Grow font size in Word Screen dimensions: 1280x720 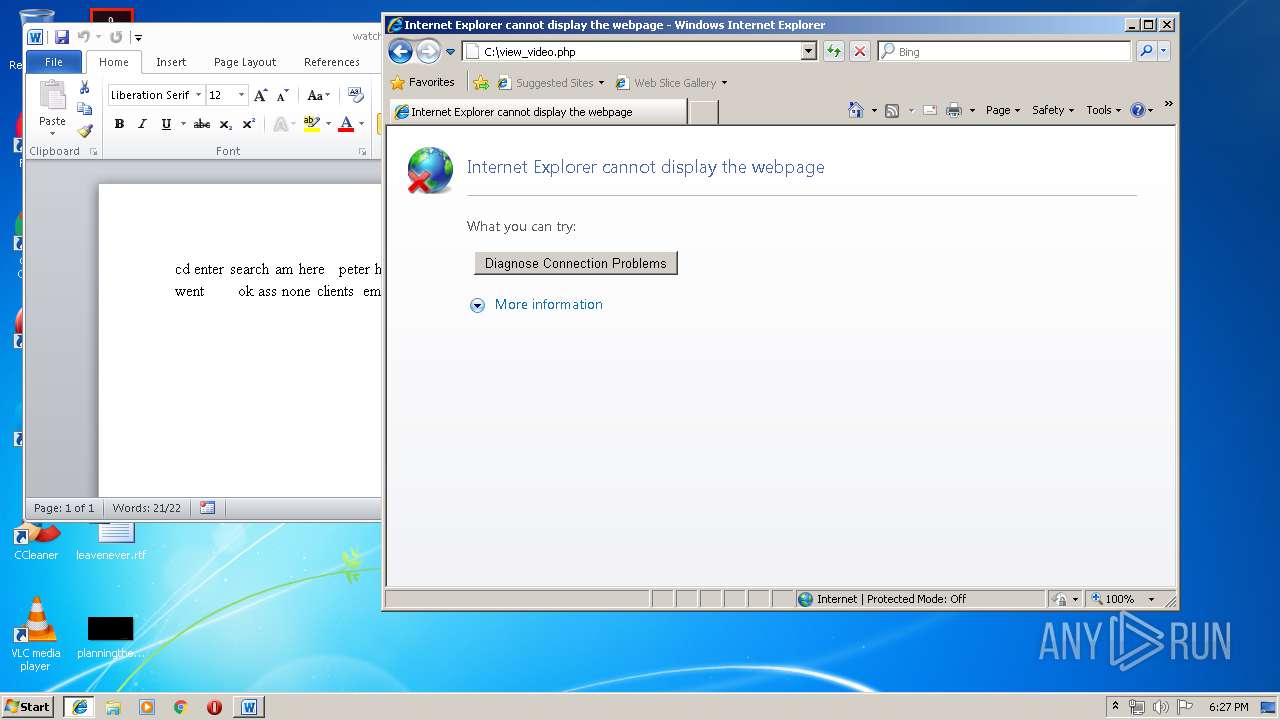tap(260, 95)
